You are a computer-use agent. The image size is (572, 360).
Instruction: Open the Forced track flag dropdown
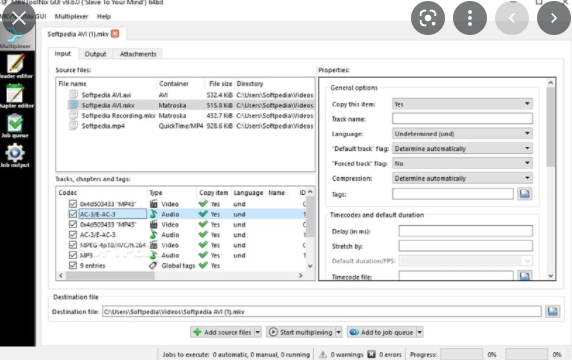pyautogui.click(x=462, y=163)
